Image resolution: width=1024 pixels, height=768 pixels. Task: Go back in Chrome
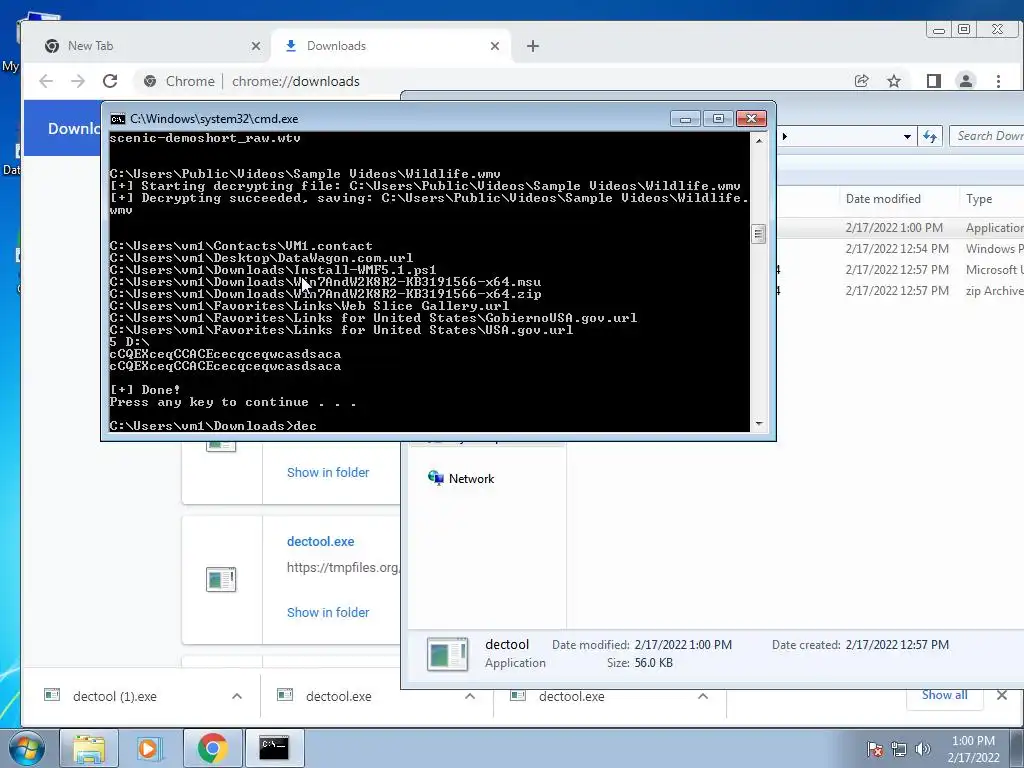pos(46,81)
